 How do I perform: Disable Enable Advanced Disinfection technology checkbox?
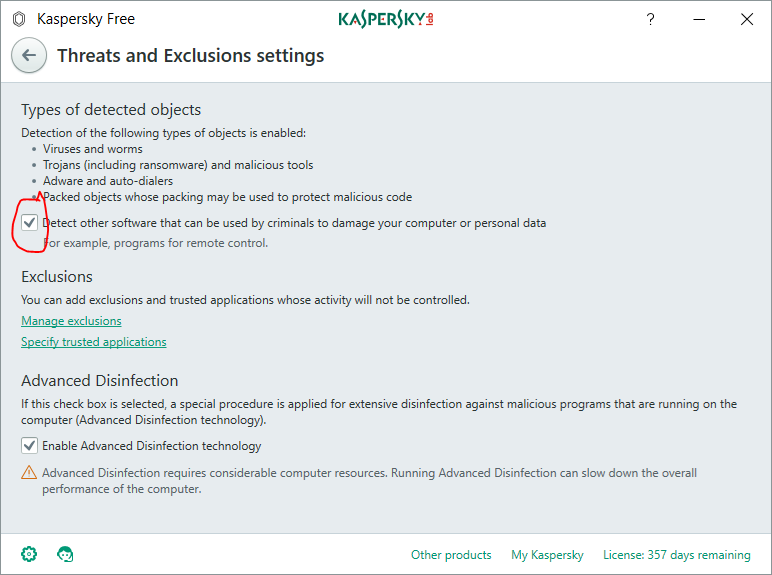coord(29,446)
